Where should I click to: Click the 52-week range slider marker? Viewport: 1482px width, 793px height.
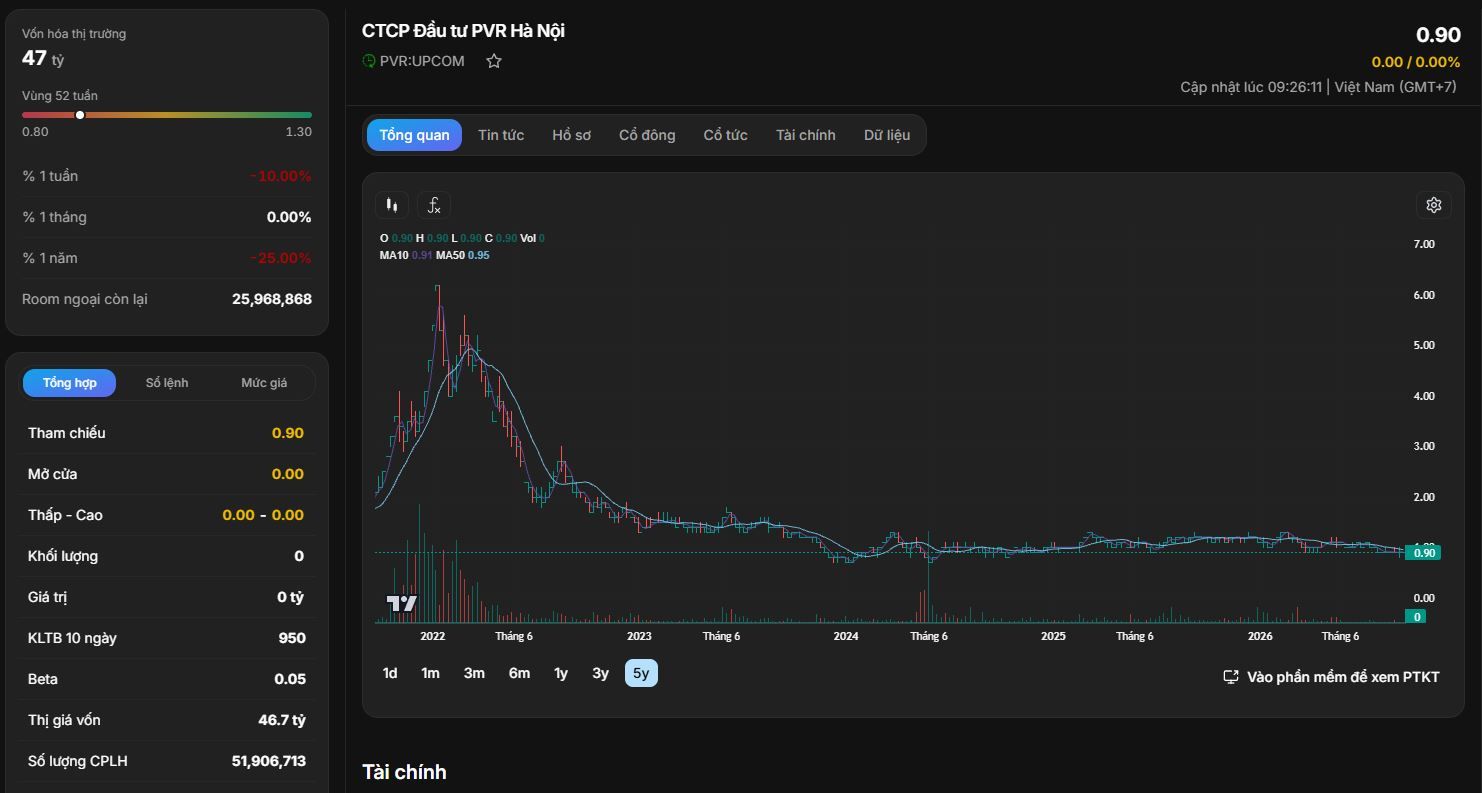80,115
